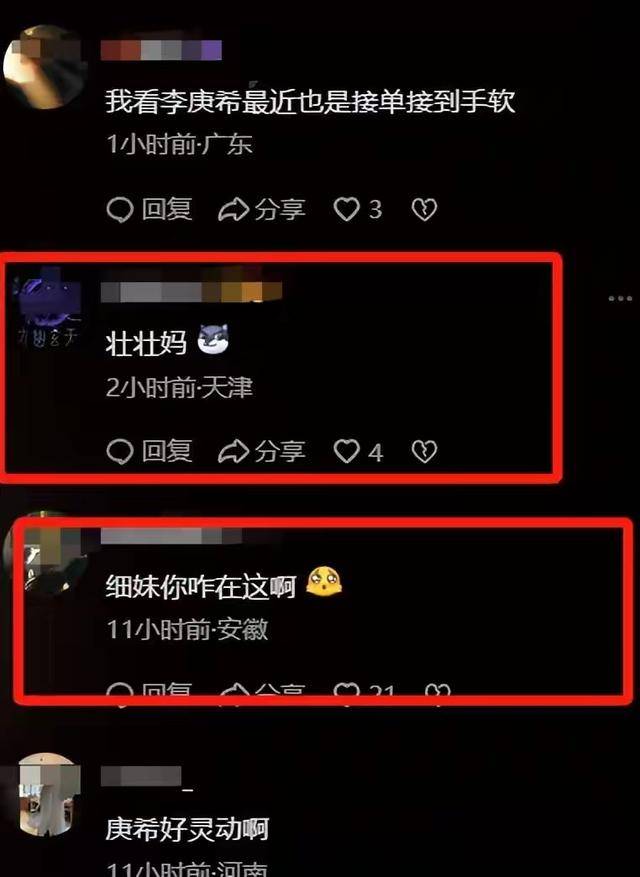
Task: Tap the cat emoji in 壮壮妈 comment
Action: (x=213, y=340)
